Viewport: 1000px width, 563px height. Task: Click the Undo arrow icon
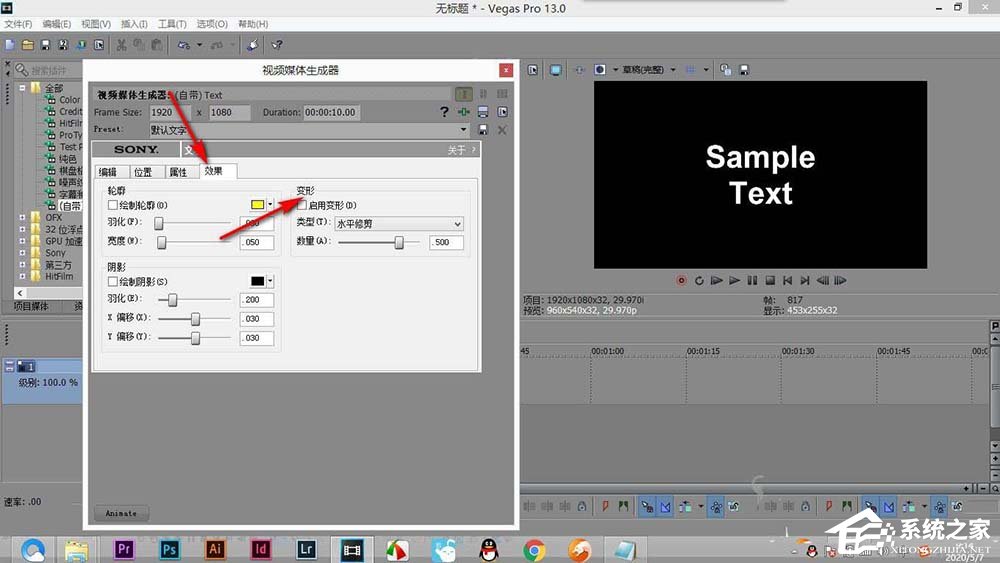coord(184,45)
